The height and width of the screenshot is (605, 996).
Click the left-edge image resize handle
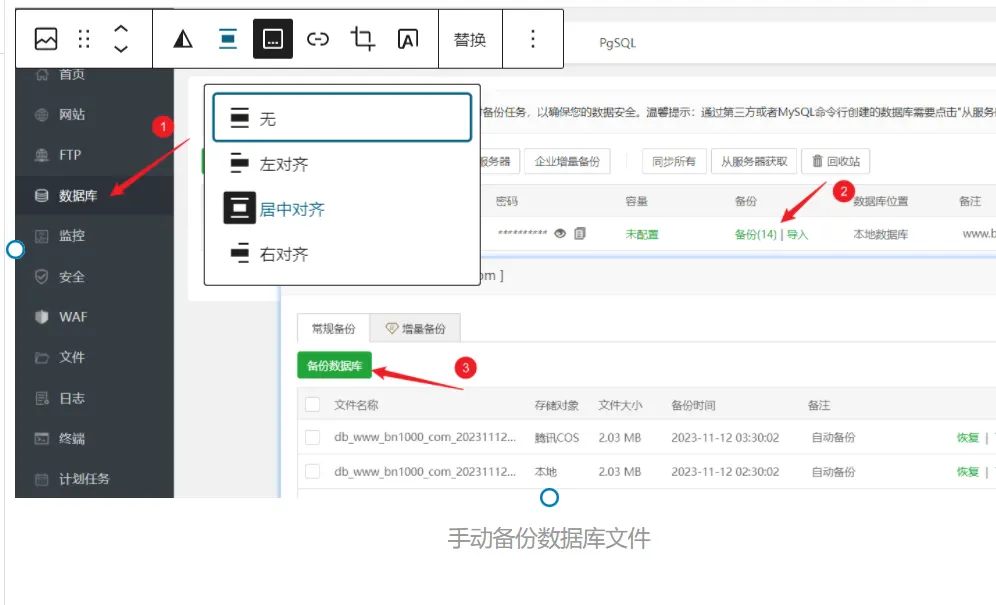[15, 250]
